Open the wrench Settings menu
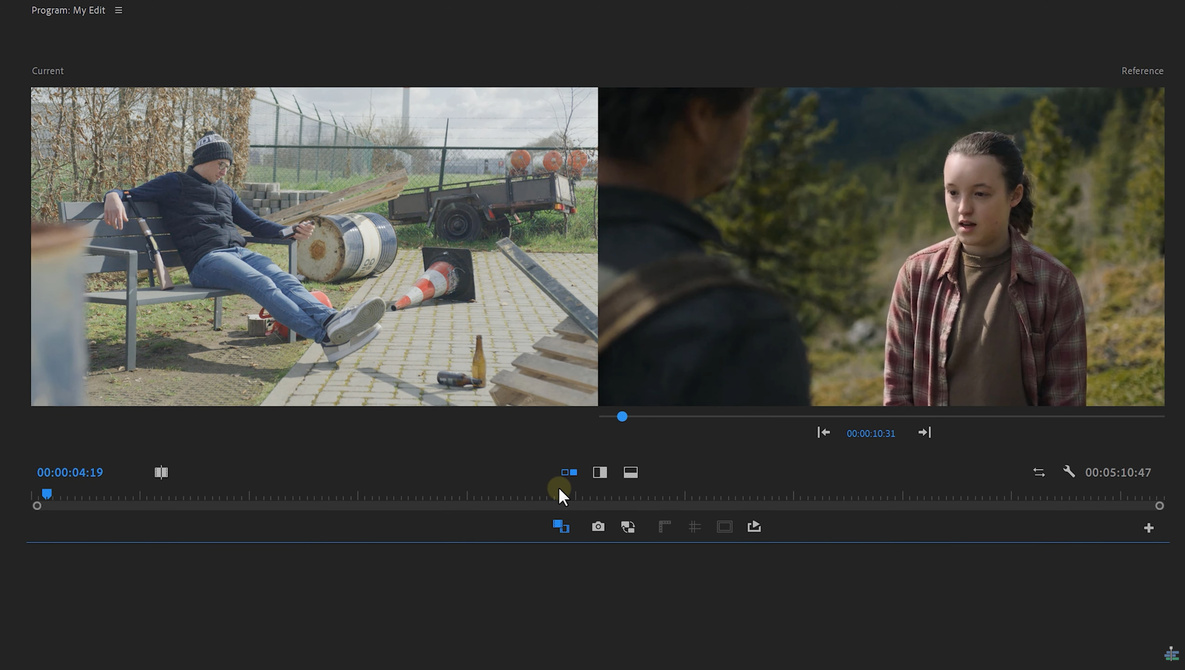 tap(1069, 472)
